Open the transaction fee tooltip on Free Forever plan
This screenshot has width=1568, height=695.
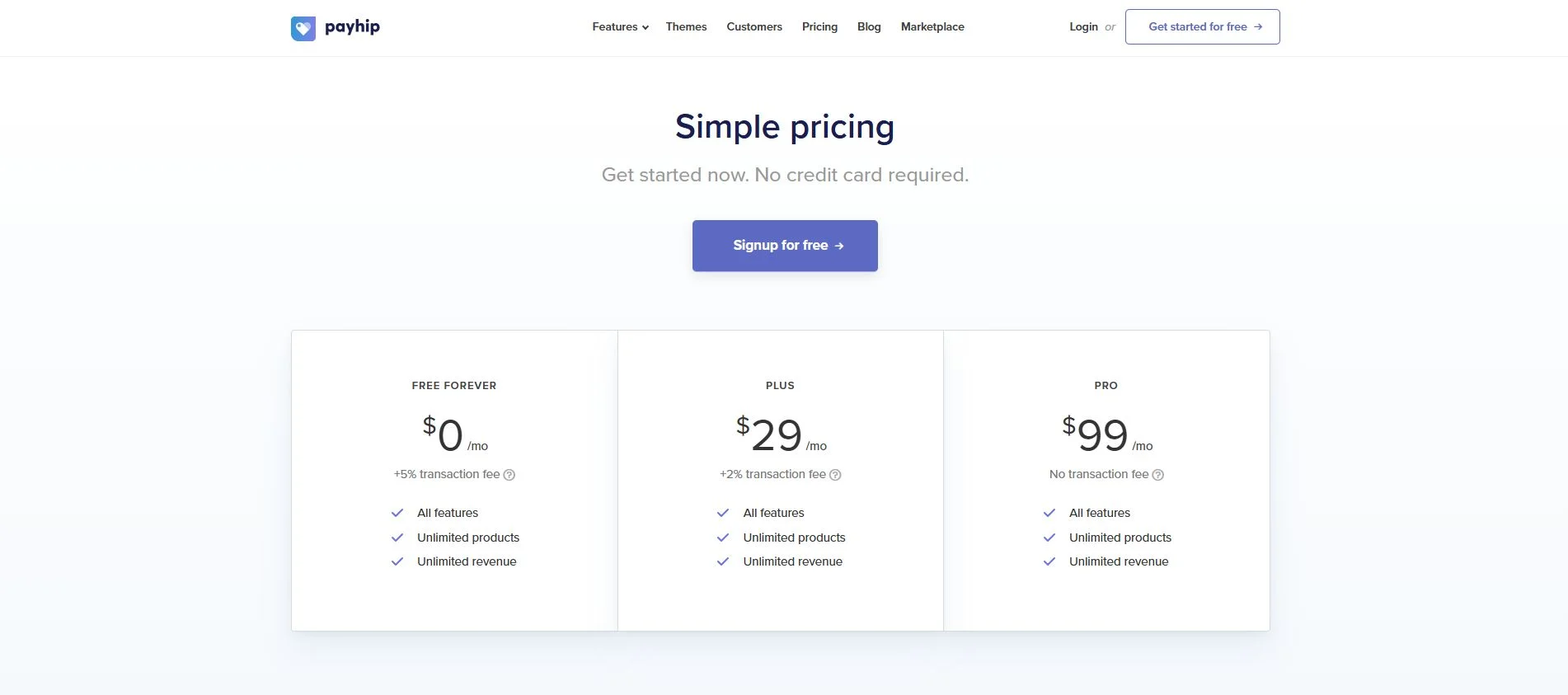[508, 475]
